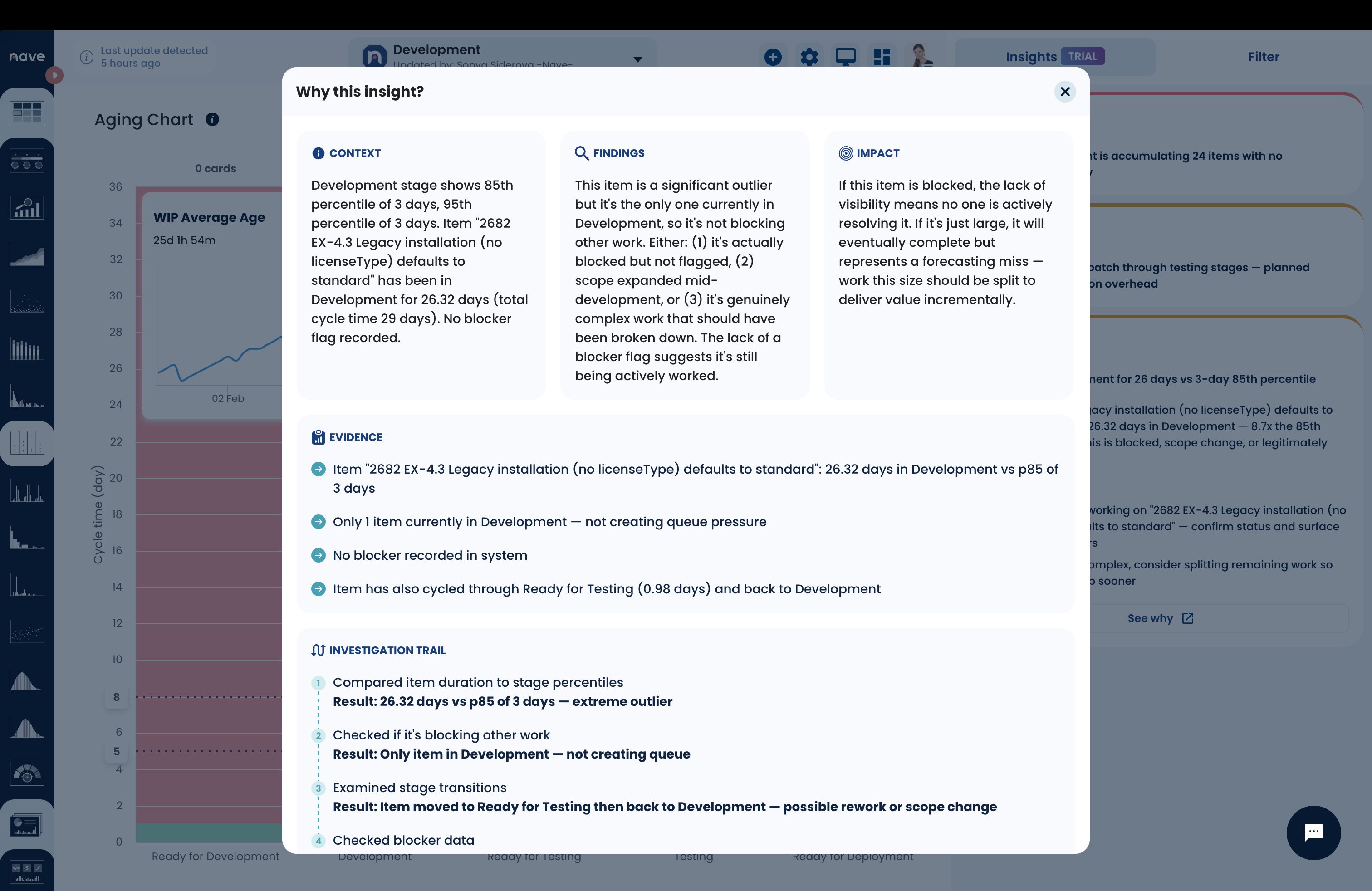This screenshot has height=891, width=1372.
Task: Open the timeline-with-circles chart in the sidebar
Action: click(27, 161)
